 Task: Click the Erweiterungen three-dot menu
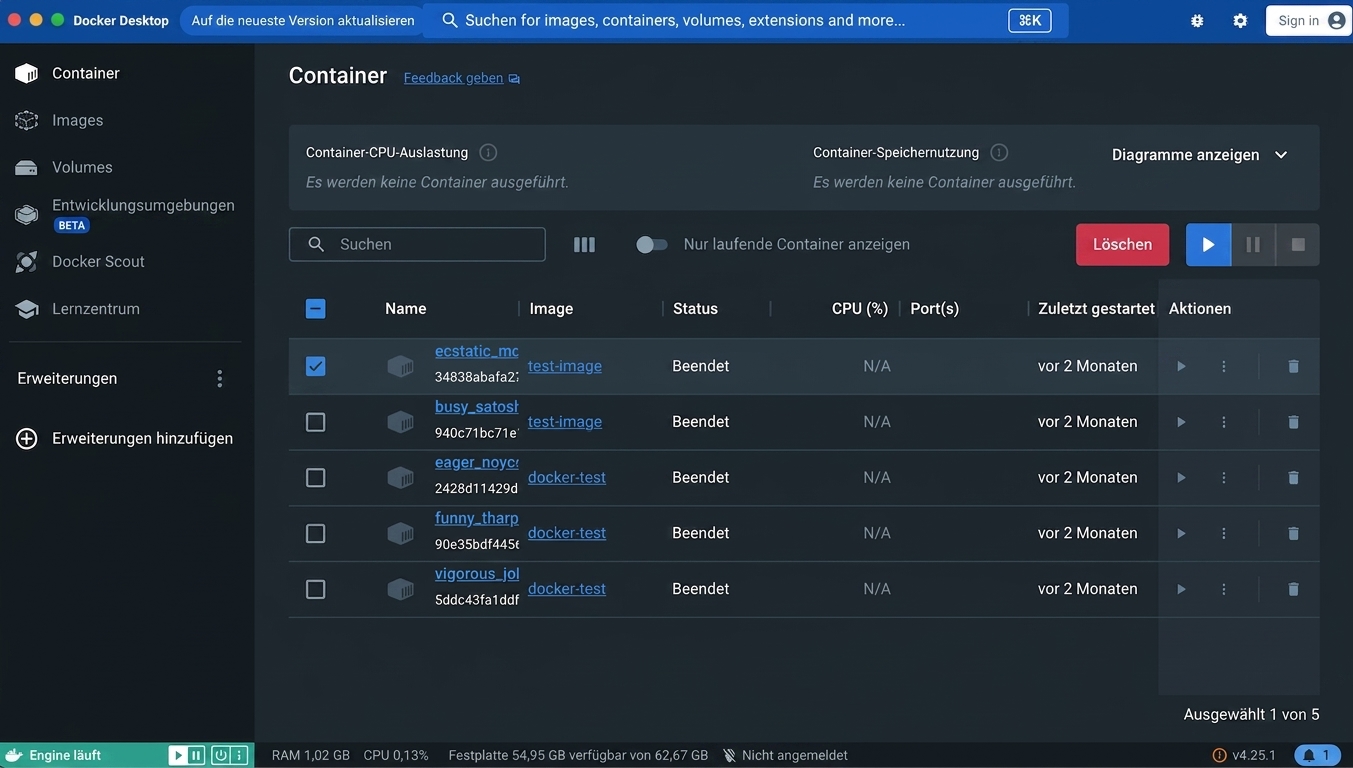(x=220, y=378)
